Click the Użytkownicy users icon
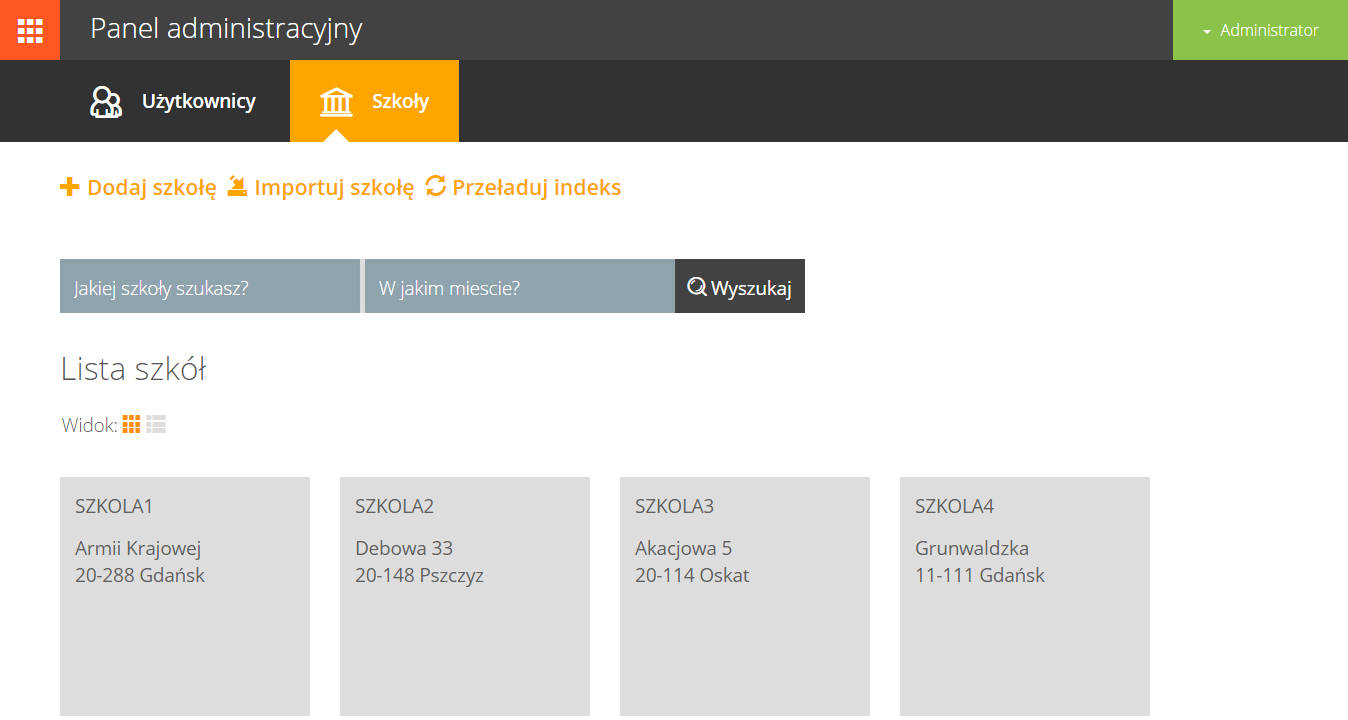The height and width of the screenshot is (720, 1348). pyautogui.click(x=106, y=102)
